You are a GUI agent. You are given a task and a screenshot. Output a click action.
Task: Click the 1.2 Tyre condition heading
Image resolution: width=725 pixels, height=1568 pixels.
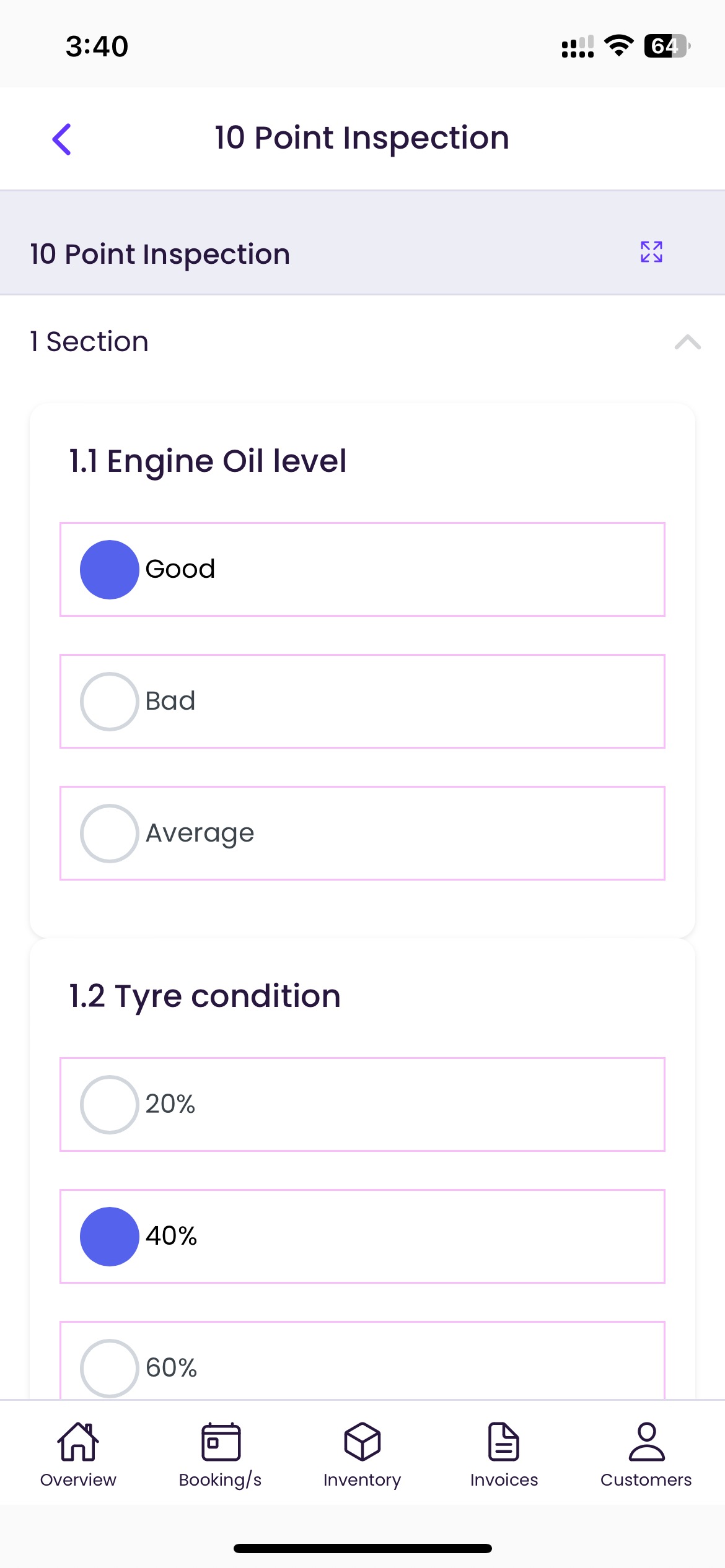(204, 996)
